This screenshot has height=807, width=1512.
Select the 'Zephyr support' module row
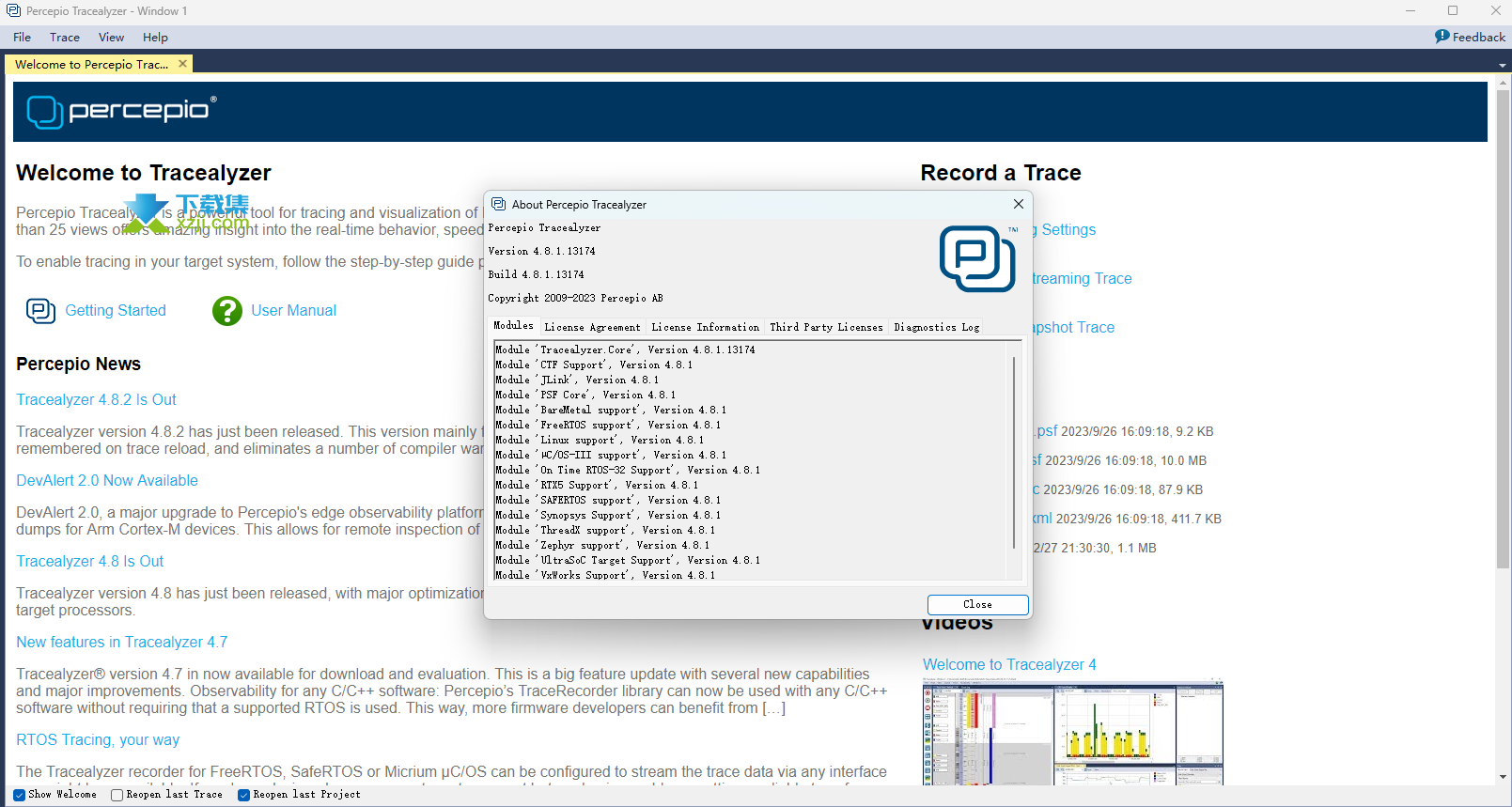click(x=602, y=545)
